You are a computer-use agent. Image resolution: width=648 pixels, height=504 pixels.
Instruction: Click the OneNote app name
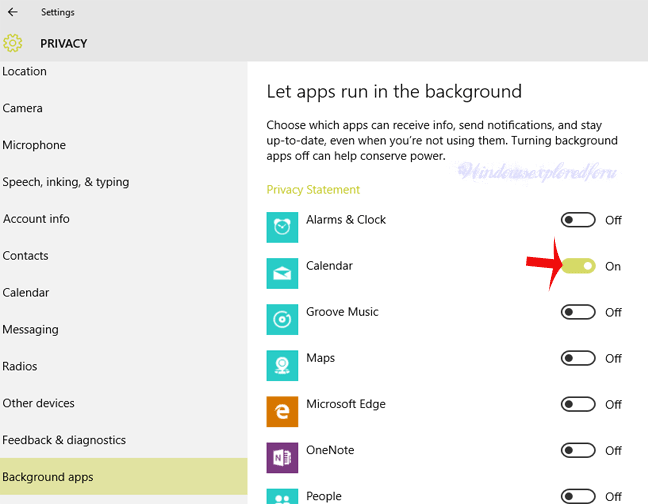click(x=330, y=450)
